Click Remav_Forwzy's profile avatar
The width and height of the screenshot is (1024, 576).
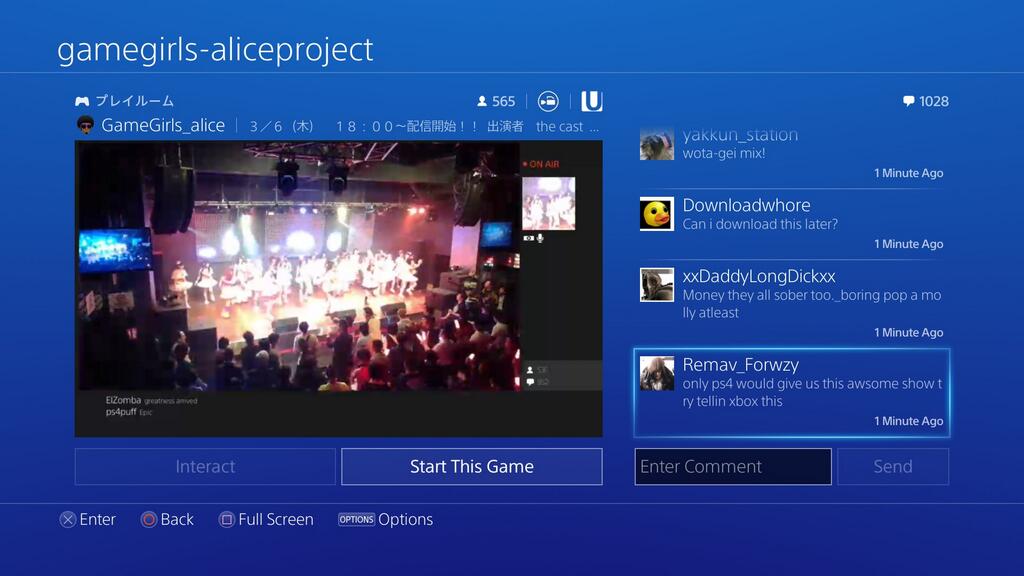click(x=656, y=373)
